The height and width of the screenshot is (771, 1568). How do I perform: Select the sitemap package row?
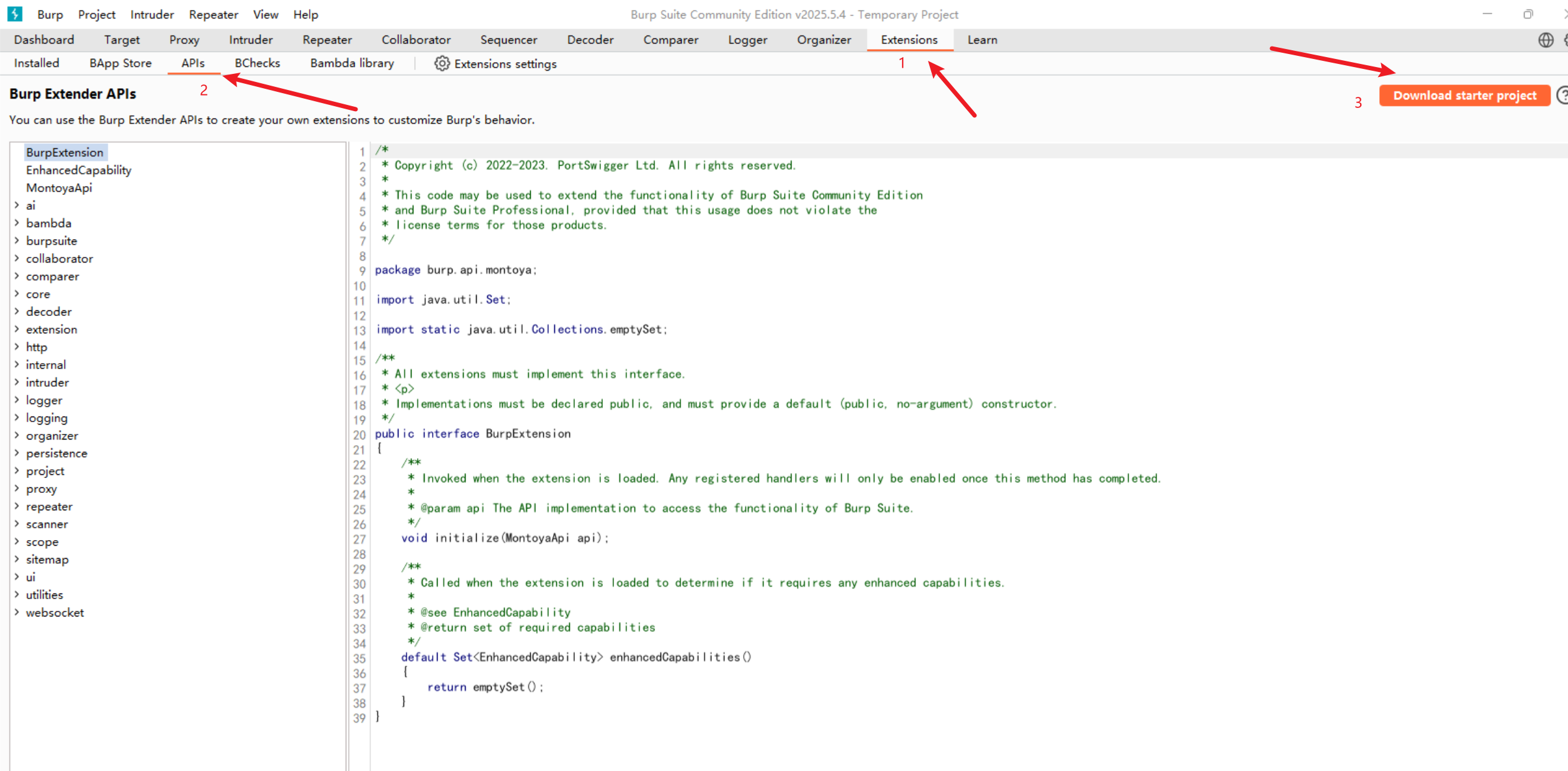pyautogui.click(x=47, y=559)
